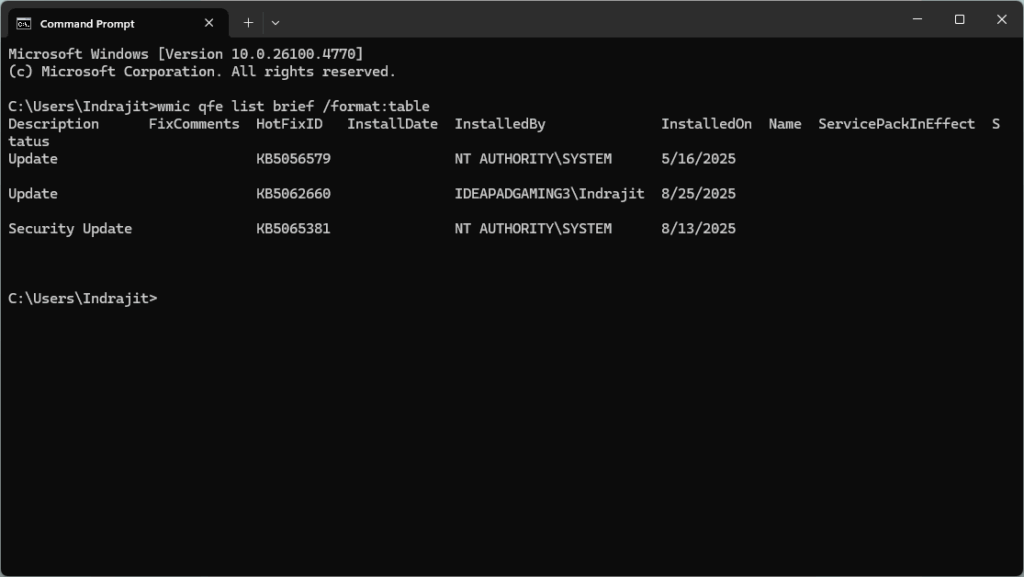Screen dimensions: 1024x577
Task: Click the Microsoft Windows version line
Action: [x=186, y=54]
